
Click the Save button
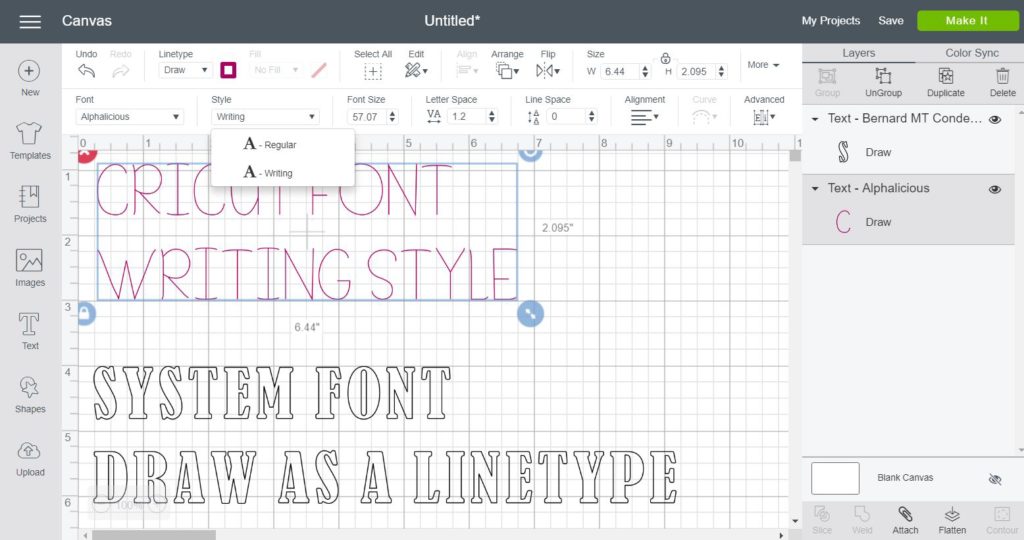pos(891,21)
